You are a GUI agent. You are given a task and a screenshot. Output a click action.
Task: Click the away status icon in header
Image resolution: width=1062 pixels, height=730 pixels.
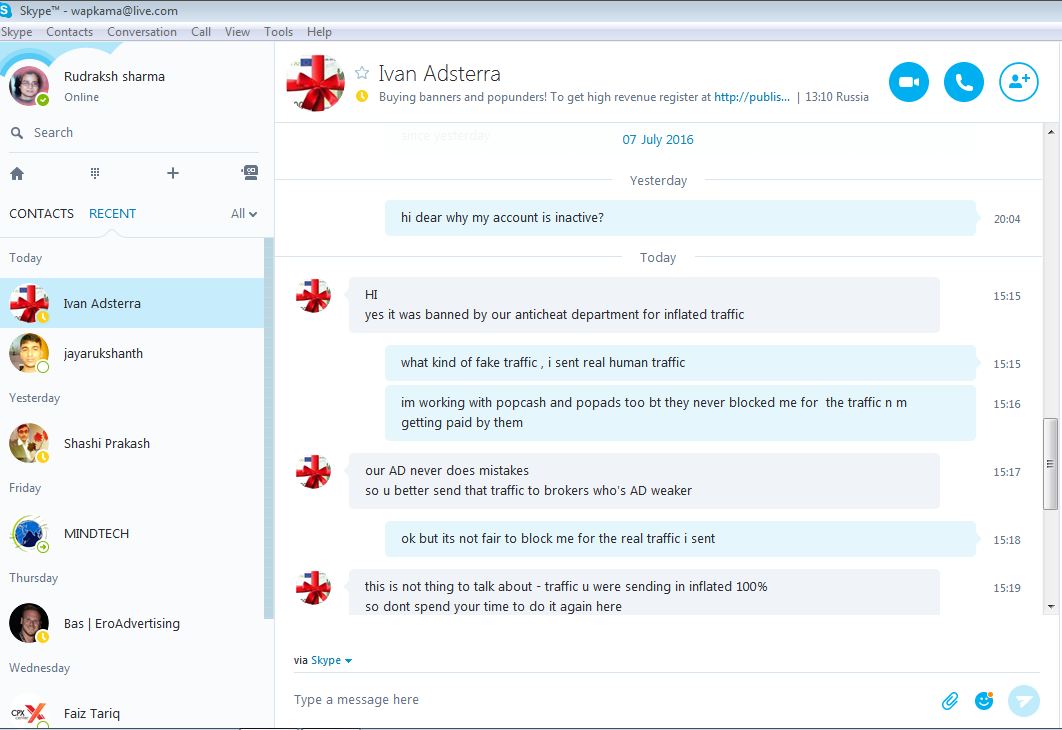[x=362, y=96]
